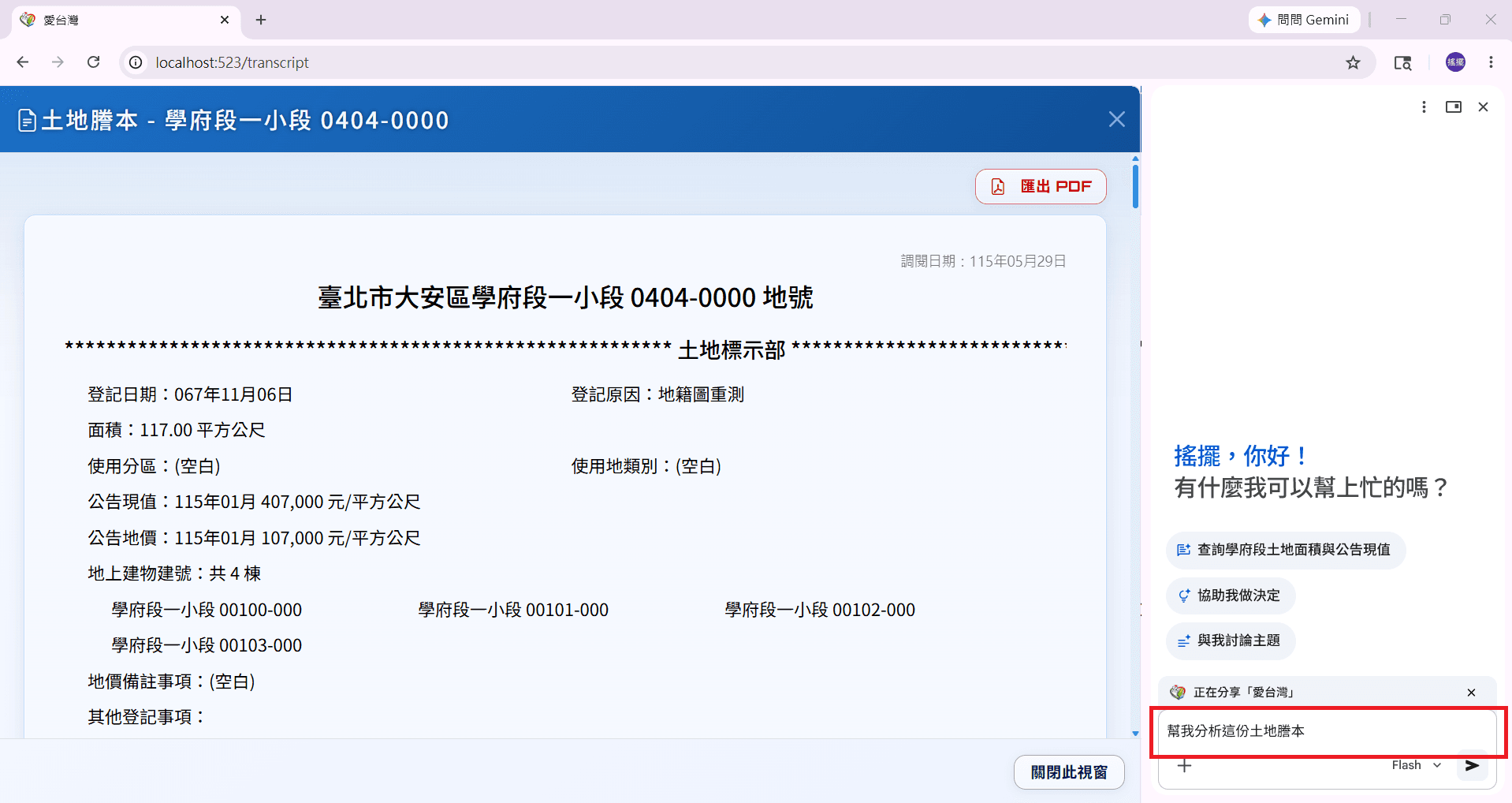Image resolution: width=1512 pixels, height=803 pixels.
Task: Close the Gemini side panel
Action: point(1483,106)
